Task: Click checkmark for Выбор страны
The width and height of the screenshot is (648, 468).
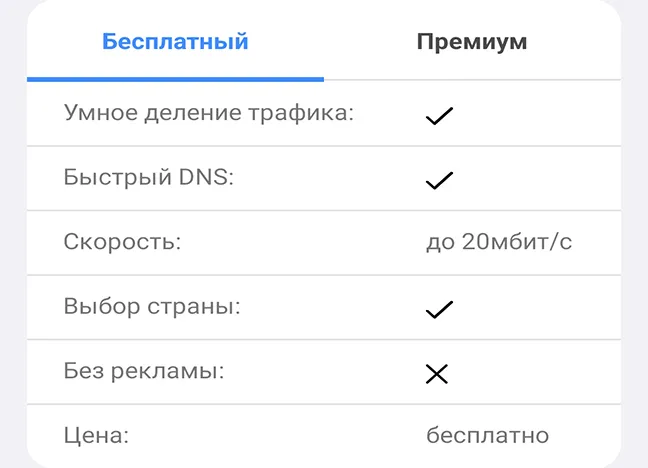Action: tap(439, 310)
